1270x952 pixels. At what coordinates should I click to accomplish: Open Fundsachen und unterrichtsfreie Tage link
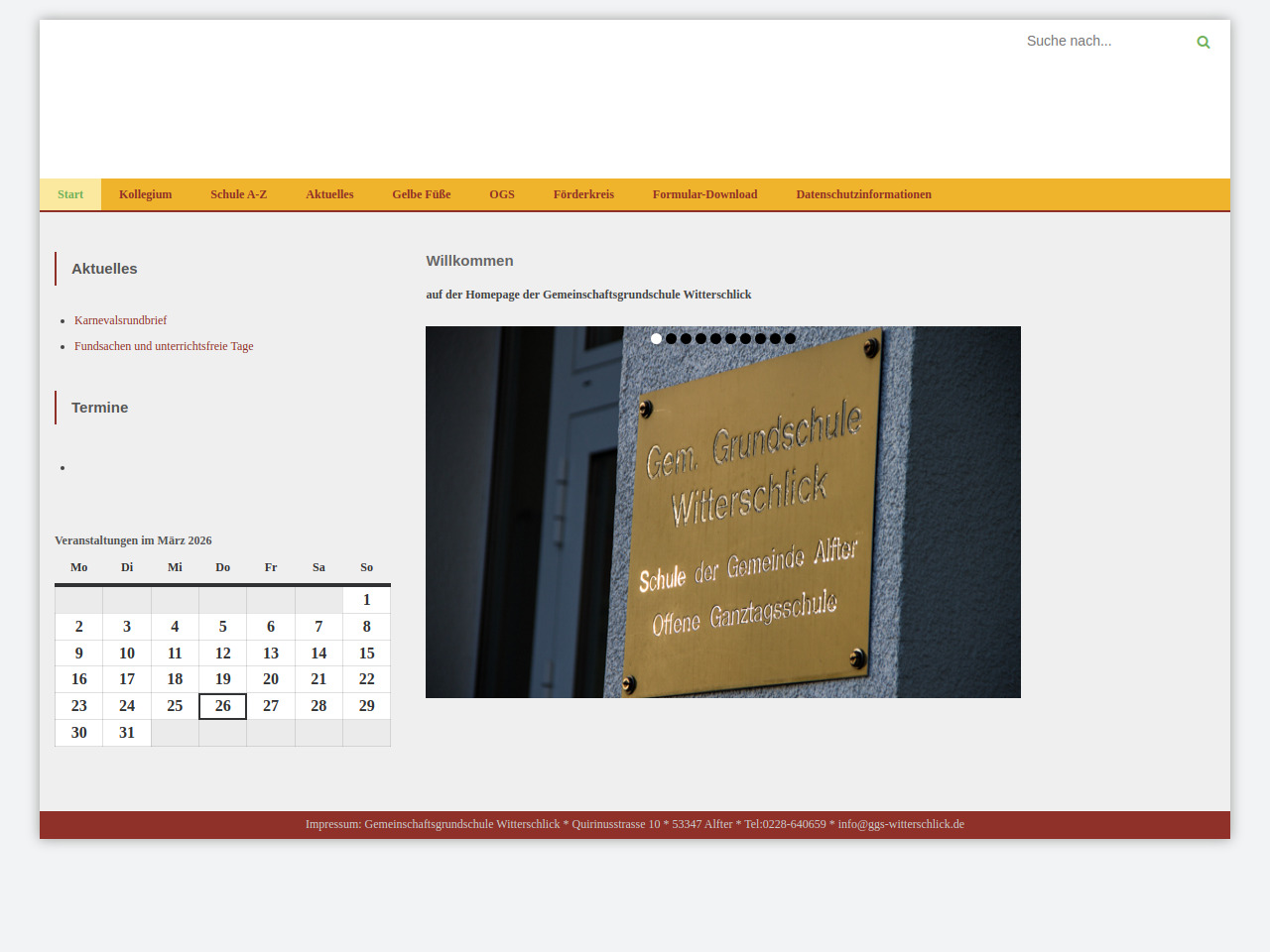(x=164, y=346)
